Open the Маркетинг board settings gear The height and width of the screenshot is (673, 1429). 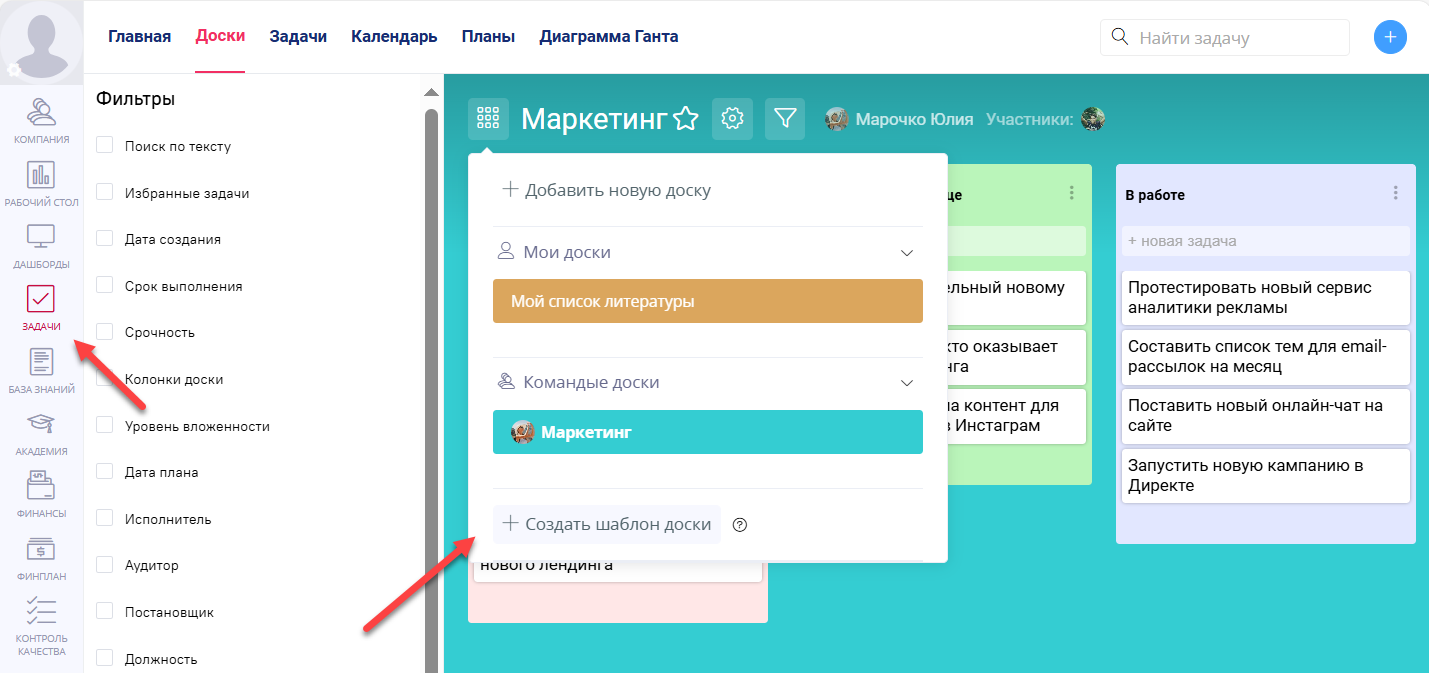click(x=732, y=118)
